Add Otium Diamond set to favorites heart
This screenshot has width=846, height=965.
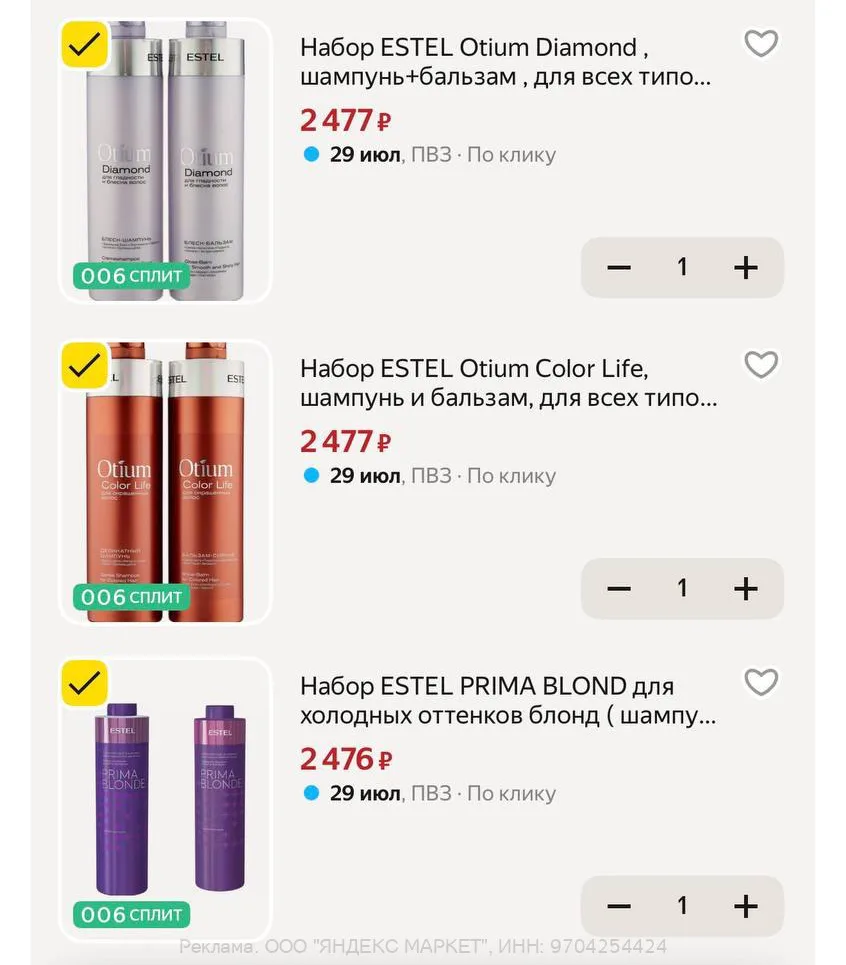pyautogui.click(x=761, y=43)
